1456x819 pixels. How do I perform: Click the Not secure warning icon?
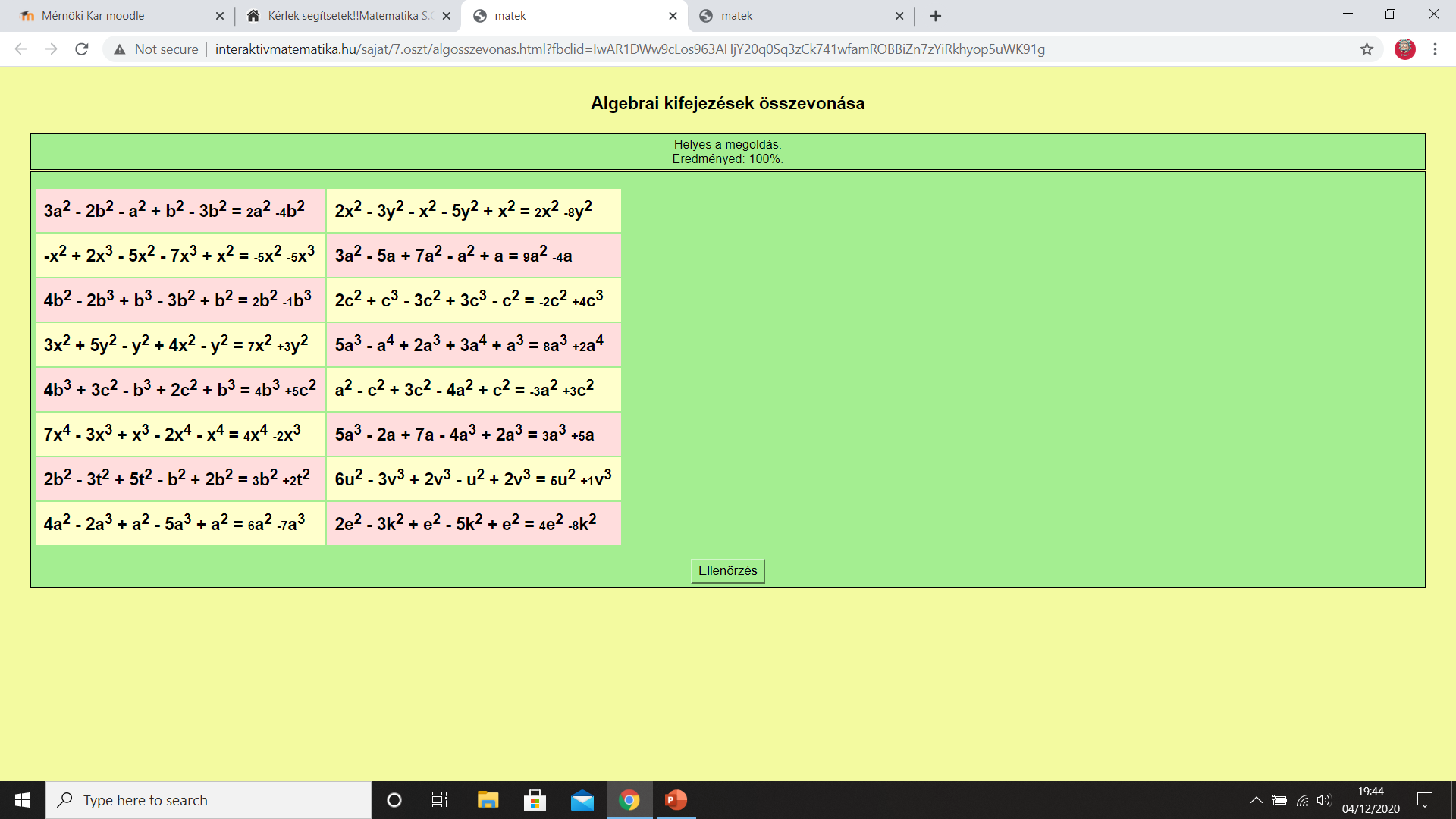(119, 49)
